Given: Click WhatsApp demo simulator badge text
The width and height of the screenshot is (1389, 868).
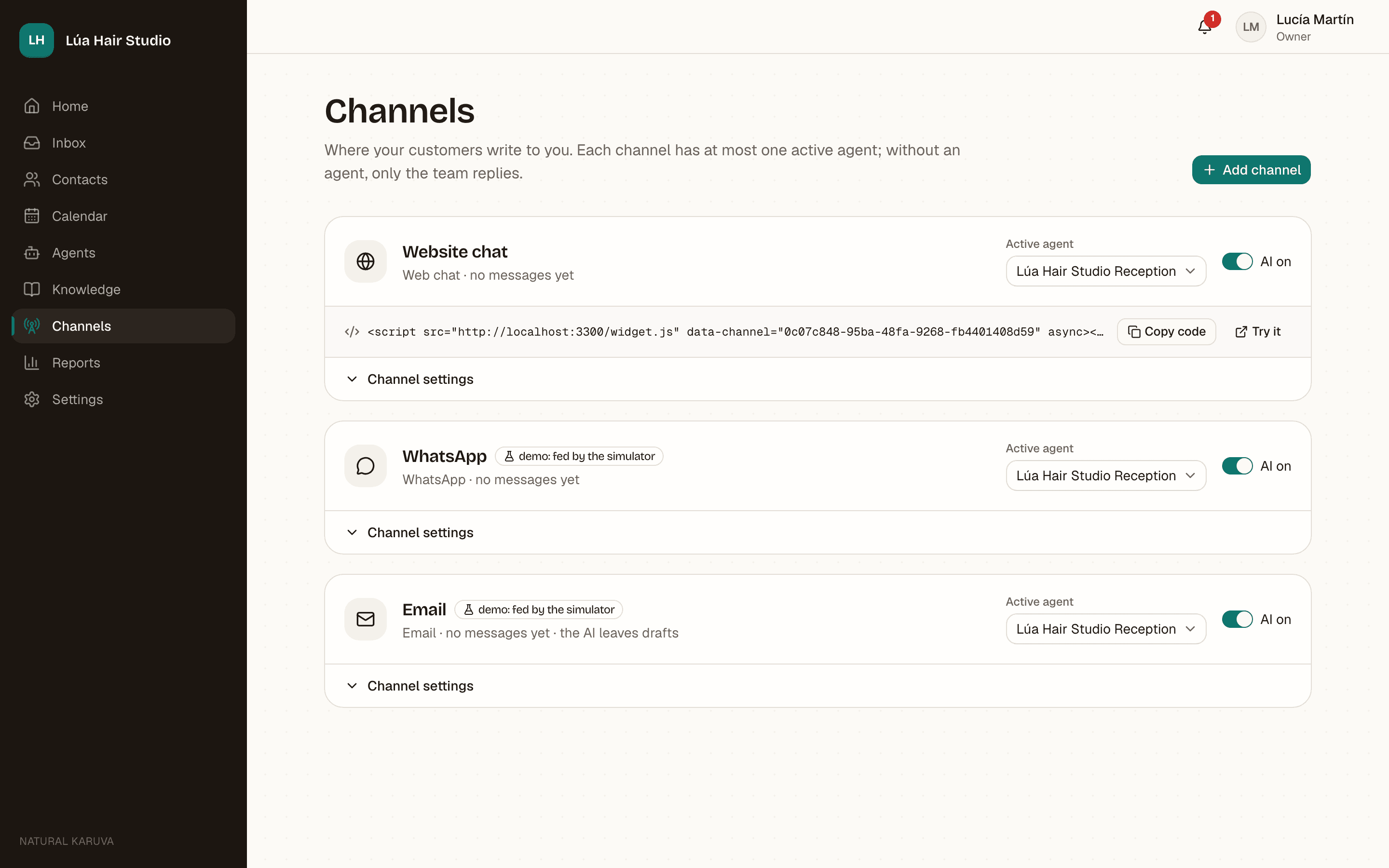Looking at the screenshot, I should pyautogui.click(x=586, y=456).
